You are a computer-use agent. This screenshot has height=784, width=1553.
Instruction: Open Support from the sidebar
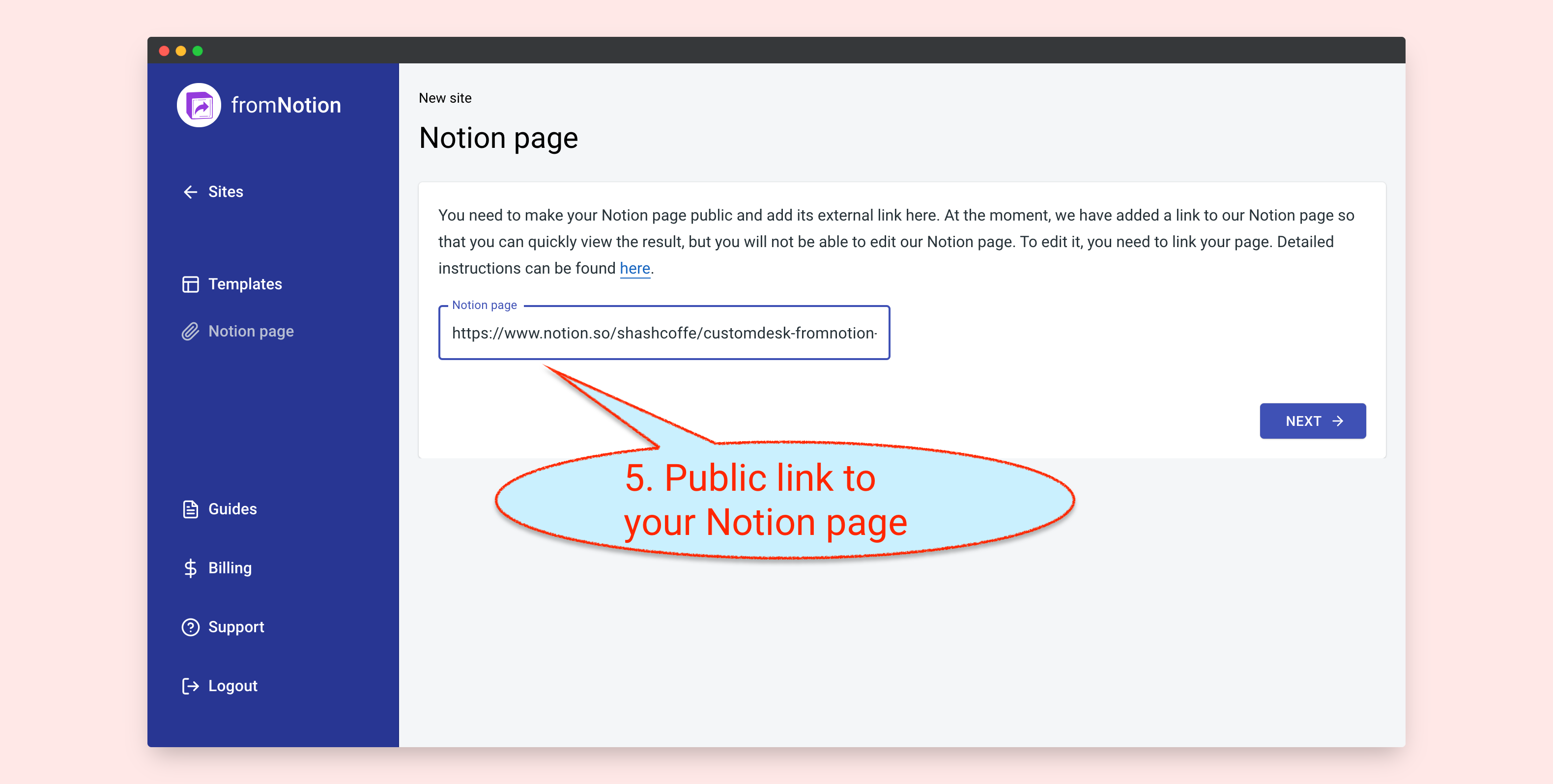click(x=236, y=627)
